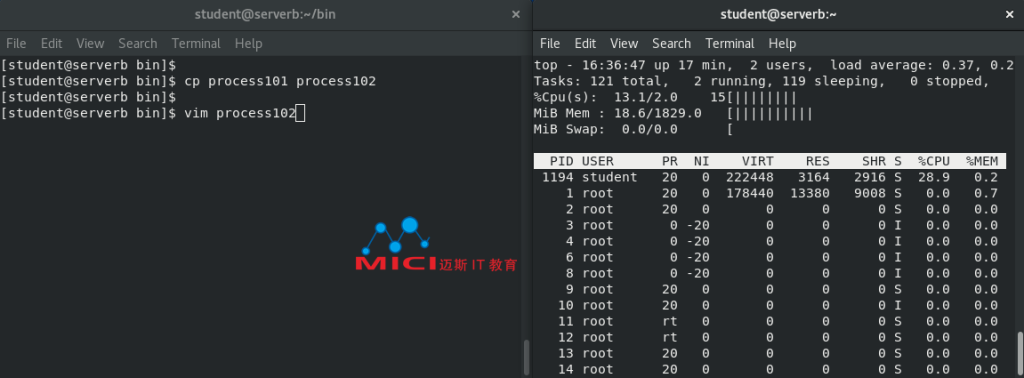Click the 'vim process102' command text

240,114
